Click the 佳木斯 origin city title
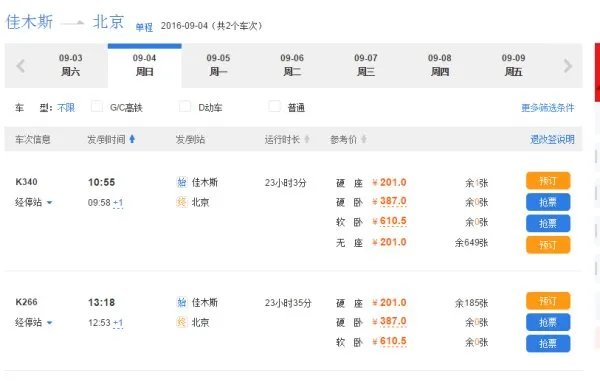This screenshot has width=600, height=390. pos(29,21)
